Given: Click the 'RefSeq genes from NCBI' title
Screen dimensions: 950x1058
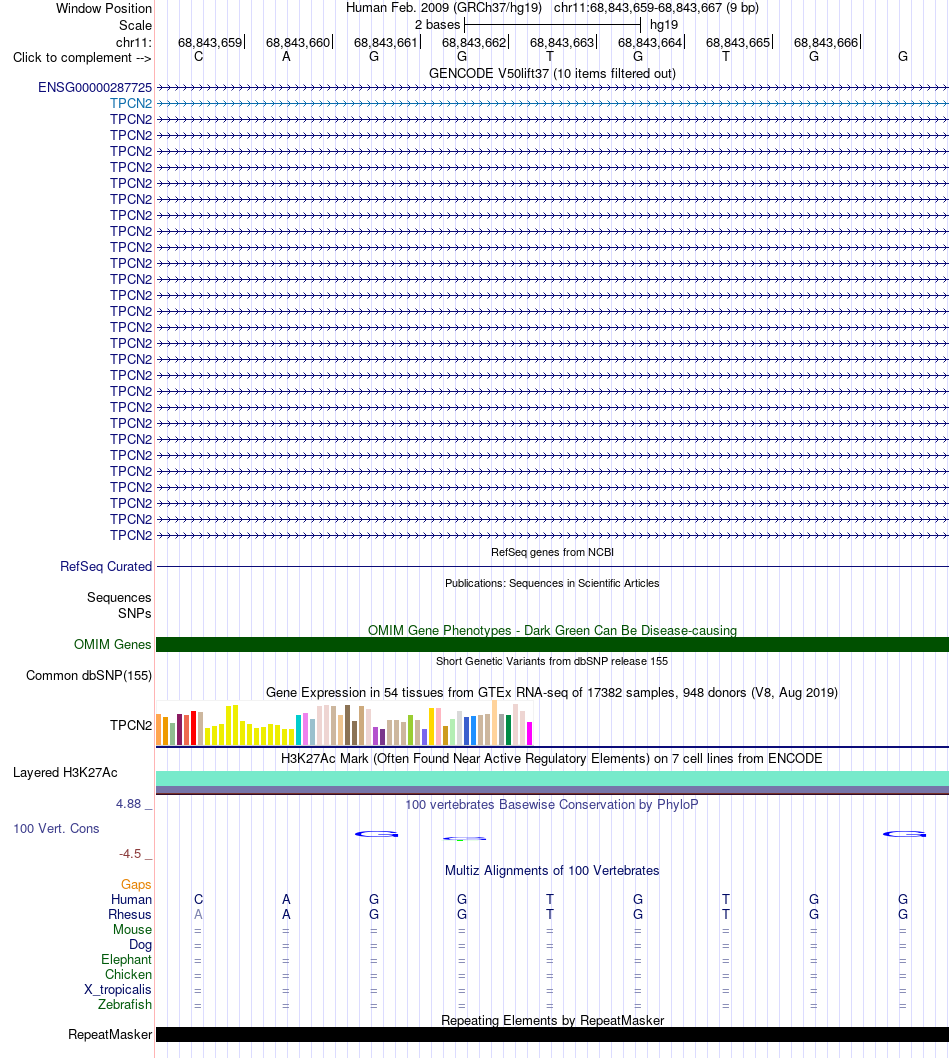Looking at the screenshot, I should tap(552, 552).
